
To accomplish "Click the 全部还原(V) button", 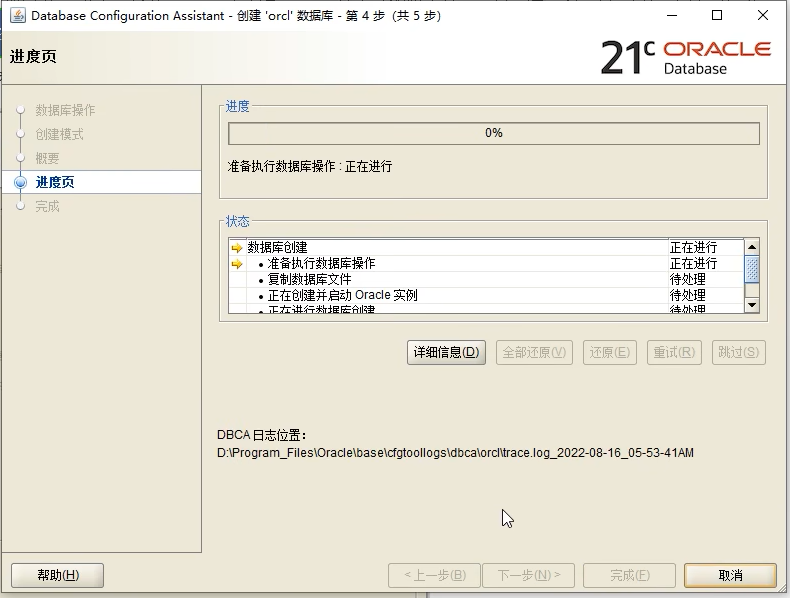I will pos(534,352).
